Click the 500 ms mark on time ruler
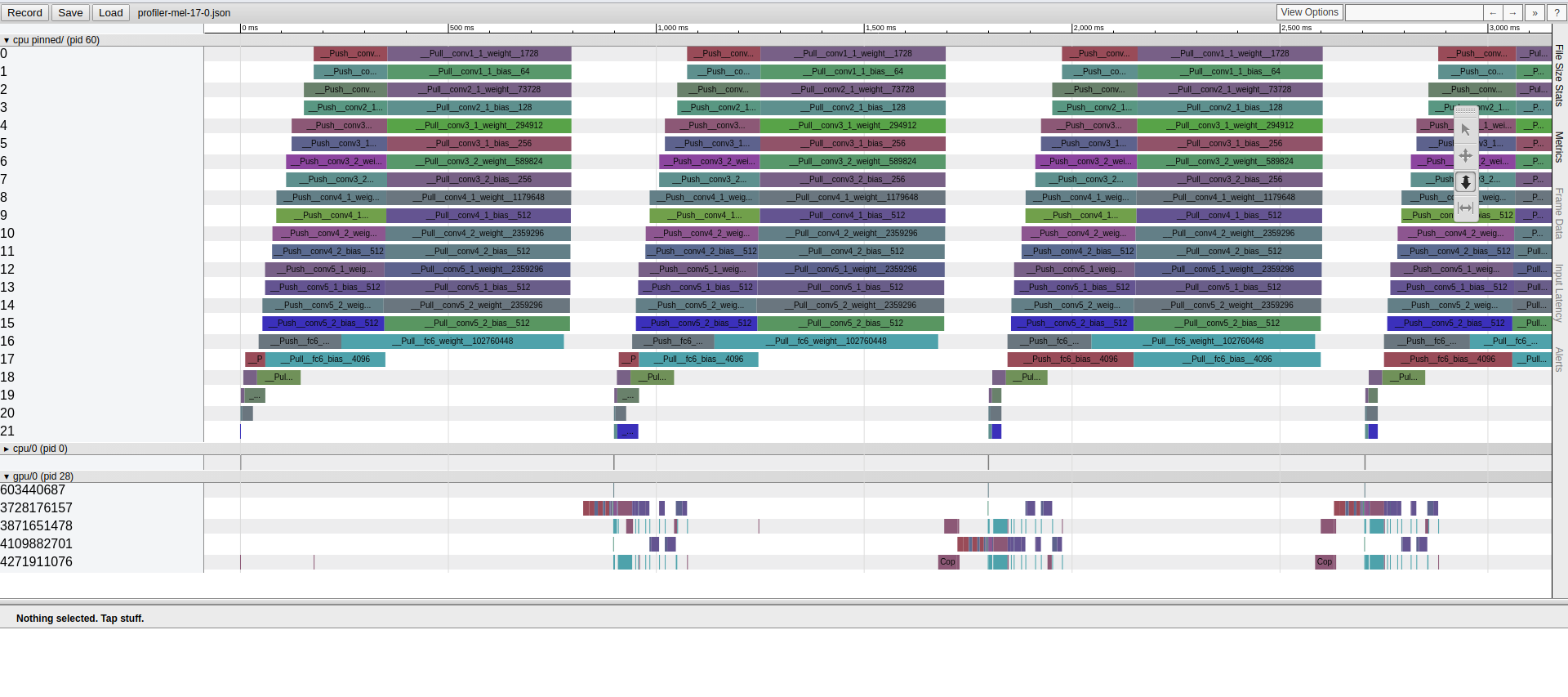1568x697 pixels. point(462,28)
